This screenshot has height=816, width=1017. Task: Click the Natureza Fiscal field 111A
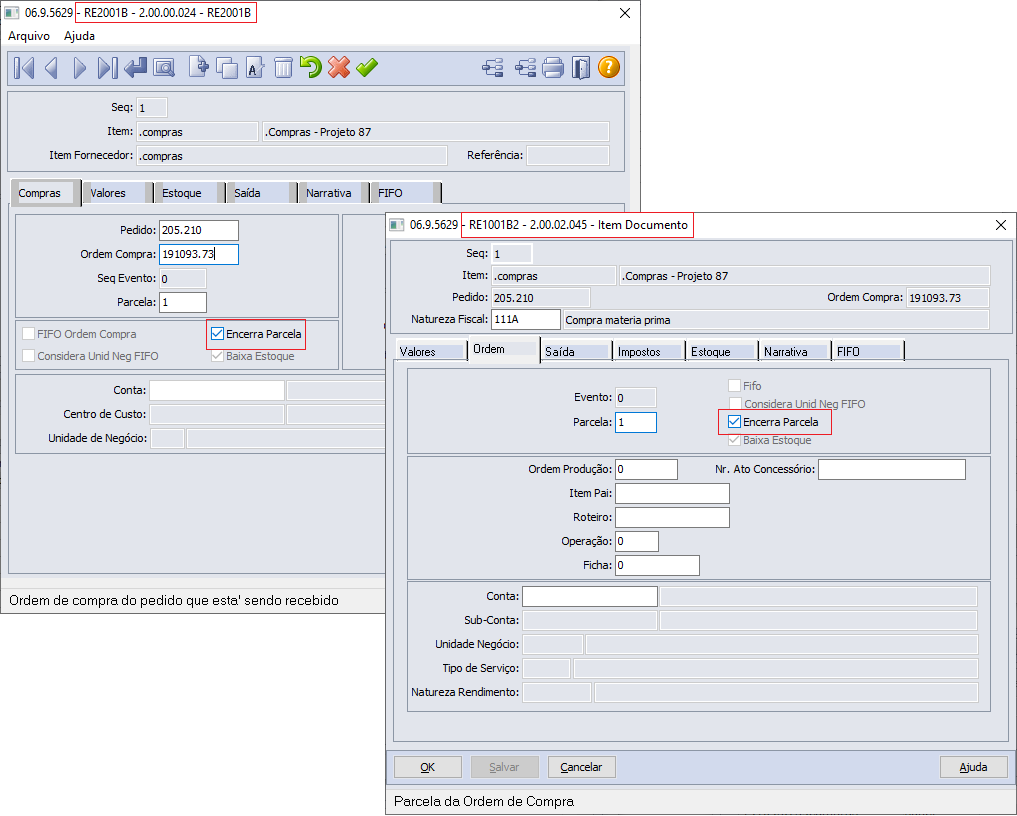tap(525, 320)
